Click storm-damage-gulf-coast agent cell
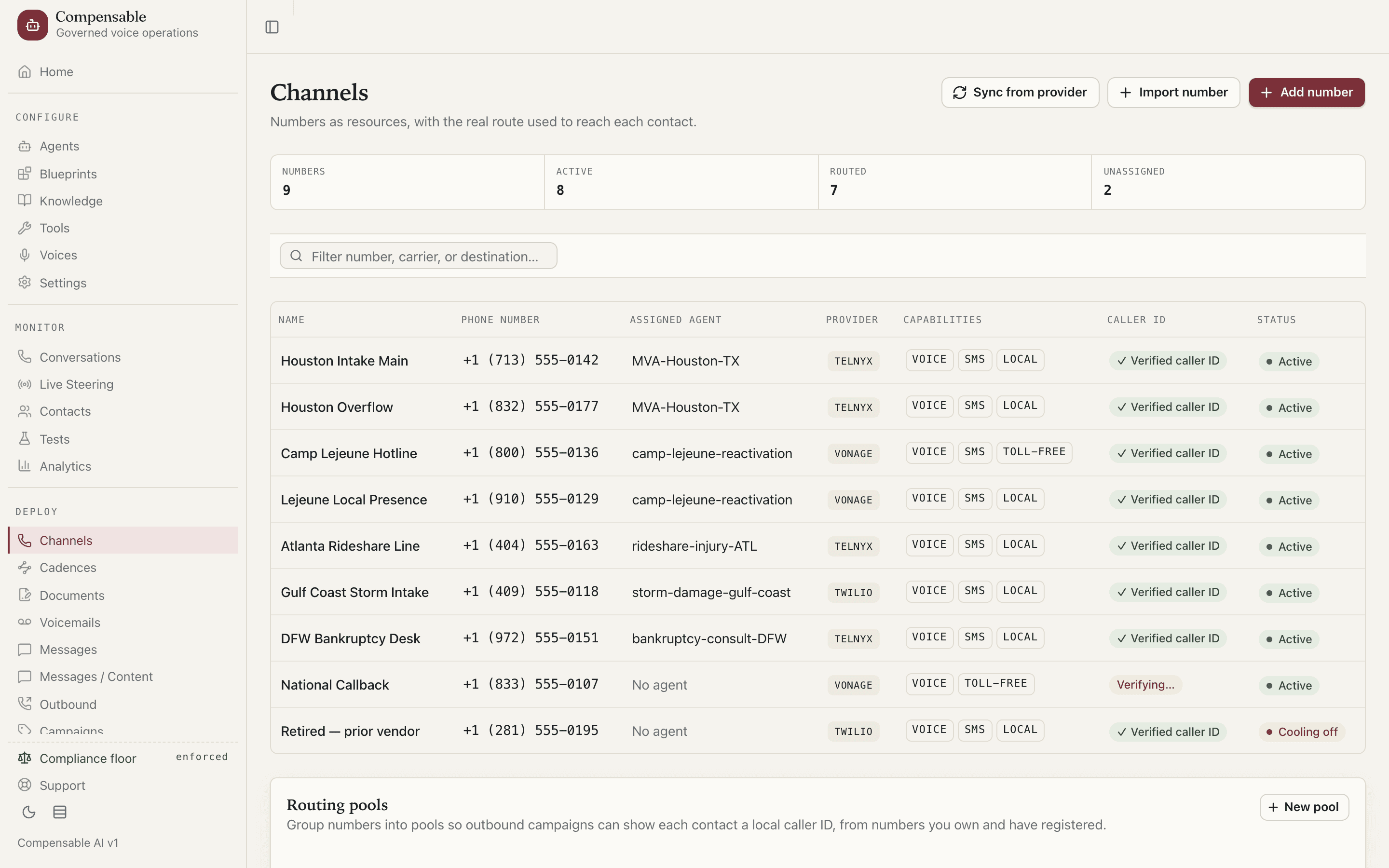The width and height of the screenshot is (1389, 868). 711,592
